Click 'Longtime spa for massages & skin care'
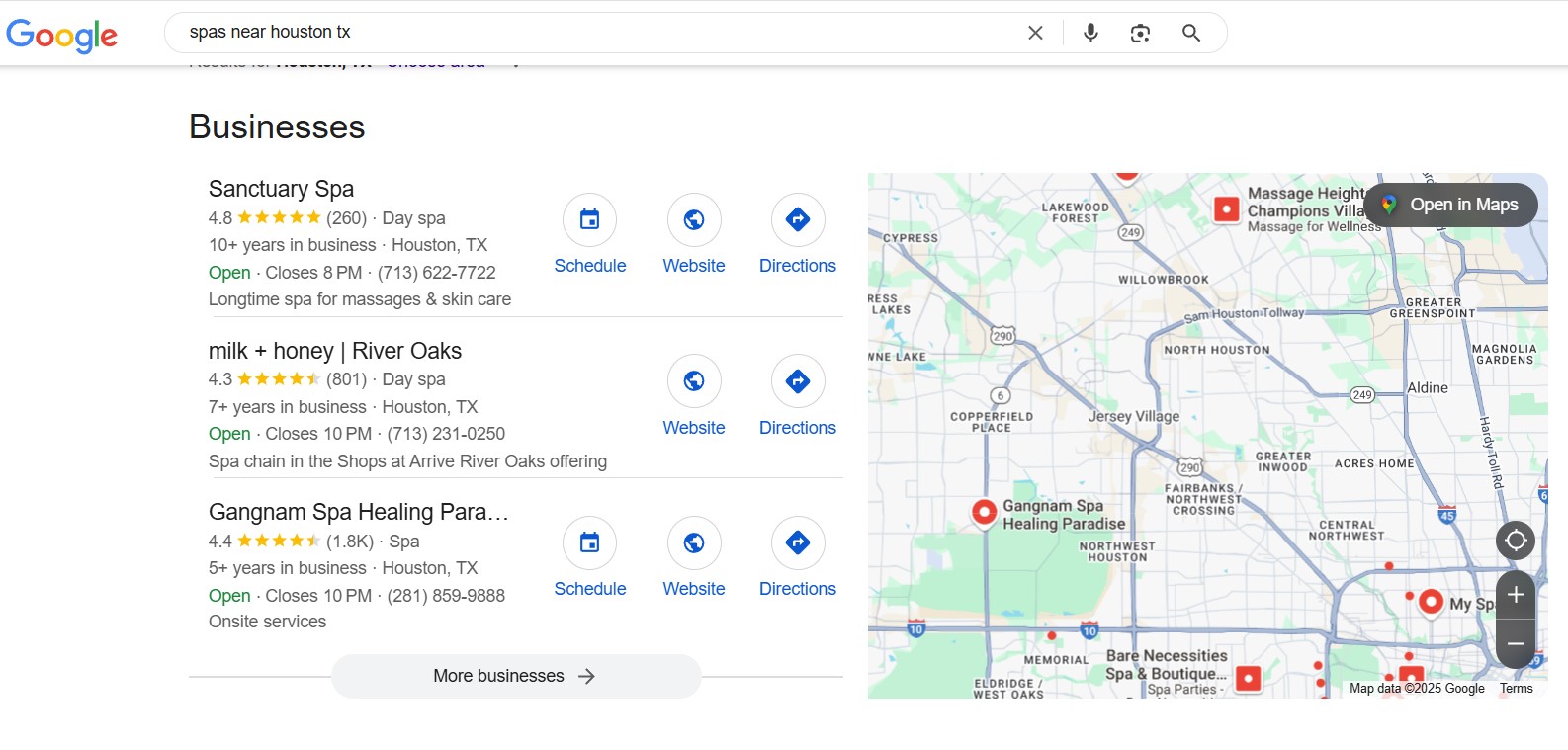 [x=360, y=299]
